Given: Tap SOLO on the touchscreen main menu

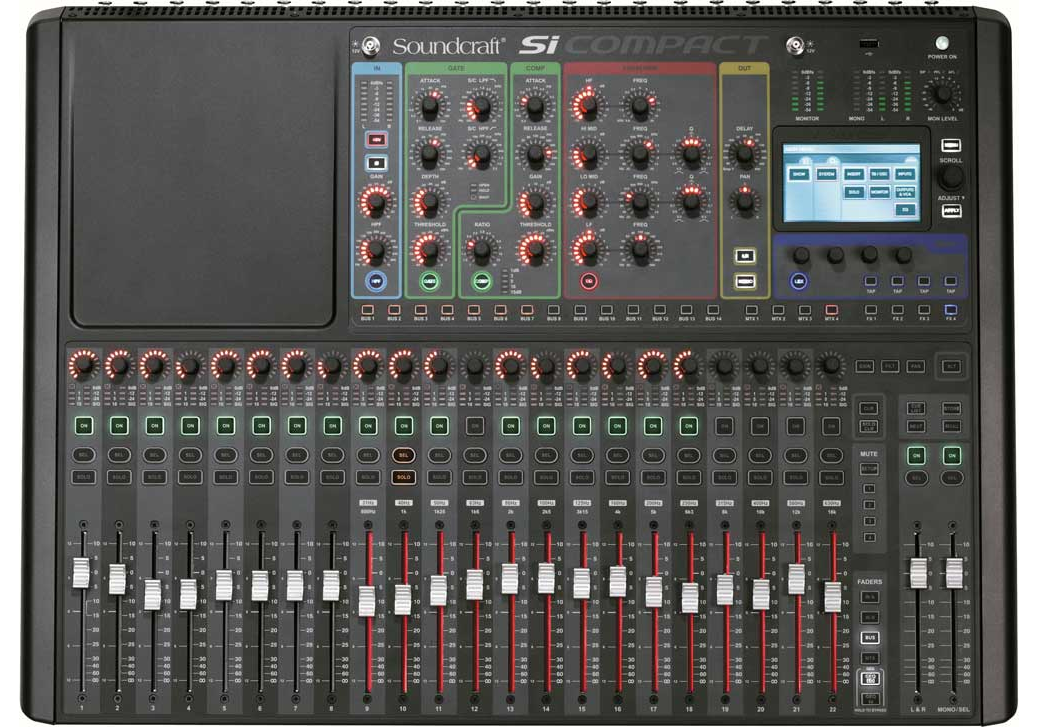Looking at the screenshot, I should click(854, 192).
